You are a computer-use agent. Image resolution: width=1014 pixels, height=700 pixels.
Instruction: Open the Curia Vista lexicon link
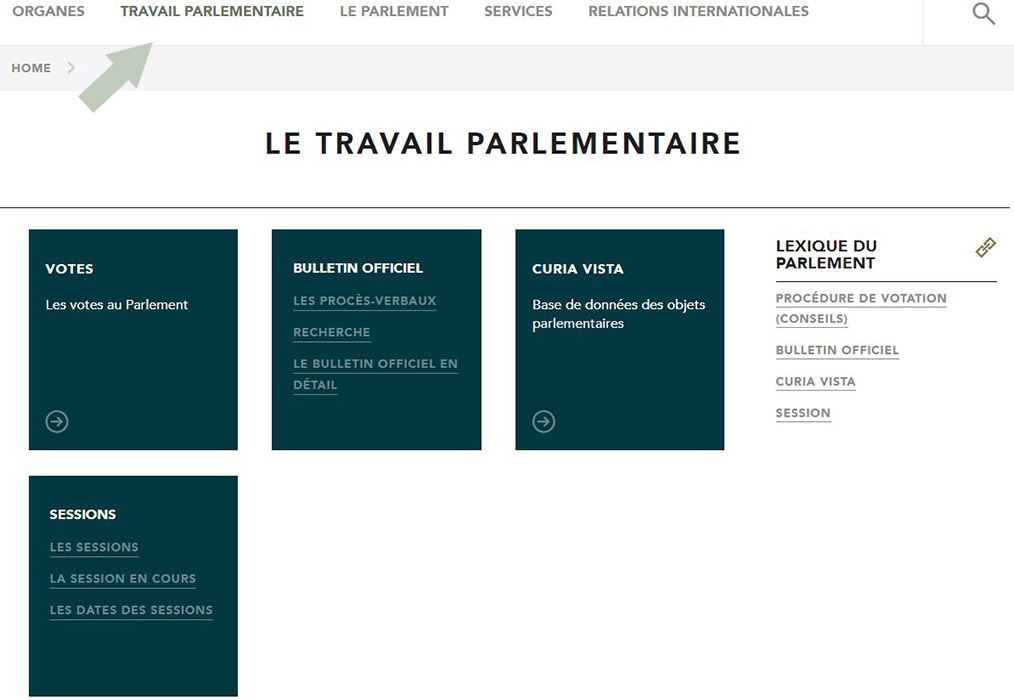(x=815, y=381)
